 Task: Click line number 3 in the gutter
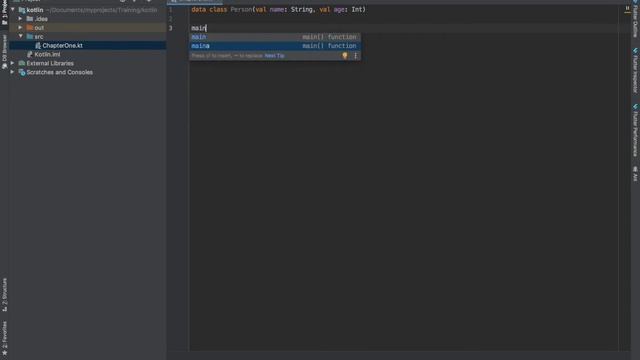[171, 28]
